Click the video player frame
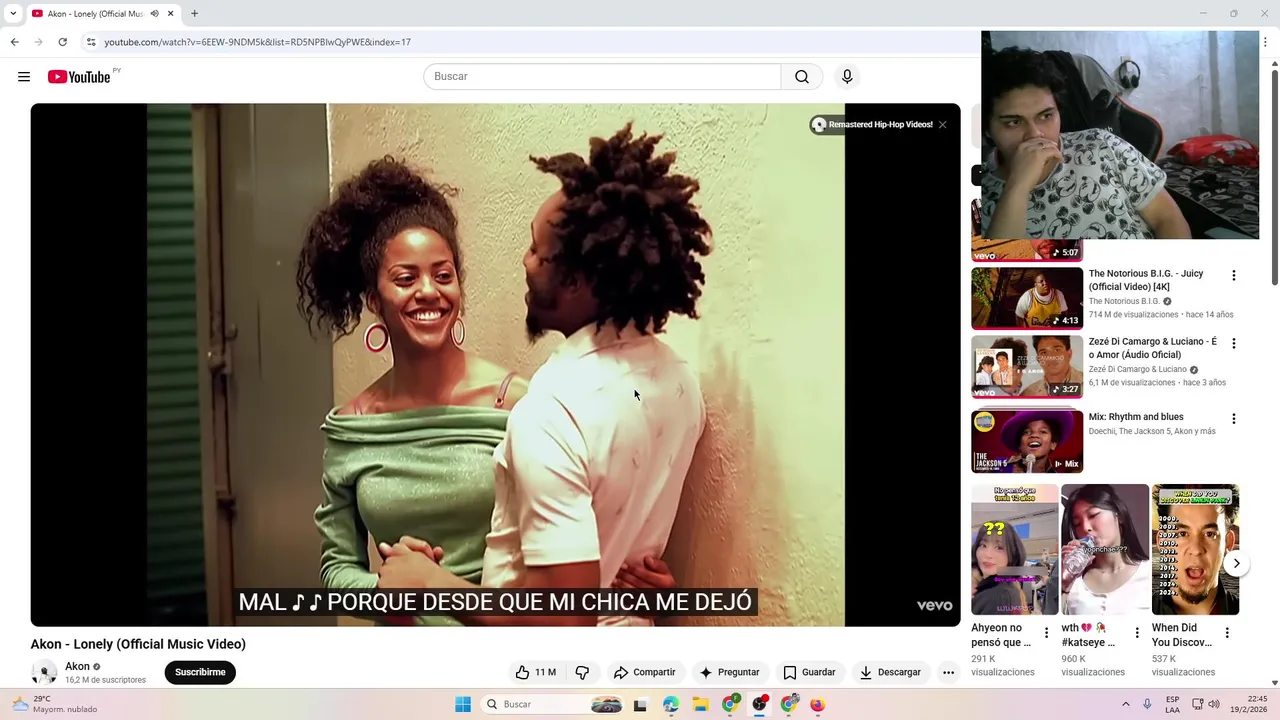The image size is (1280, 720). [495, 365]
